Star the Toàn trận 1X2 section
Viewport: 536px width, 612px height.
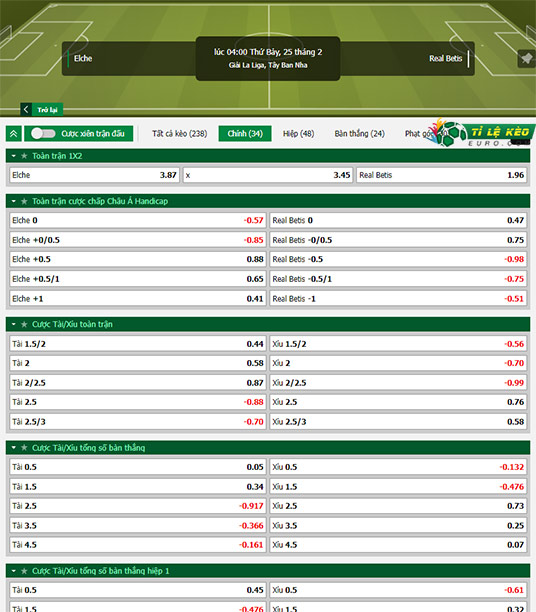[24, 156]
